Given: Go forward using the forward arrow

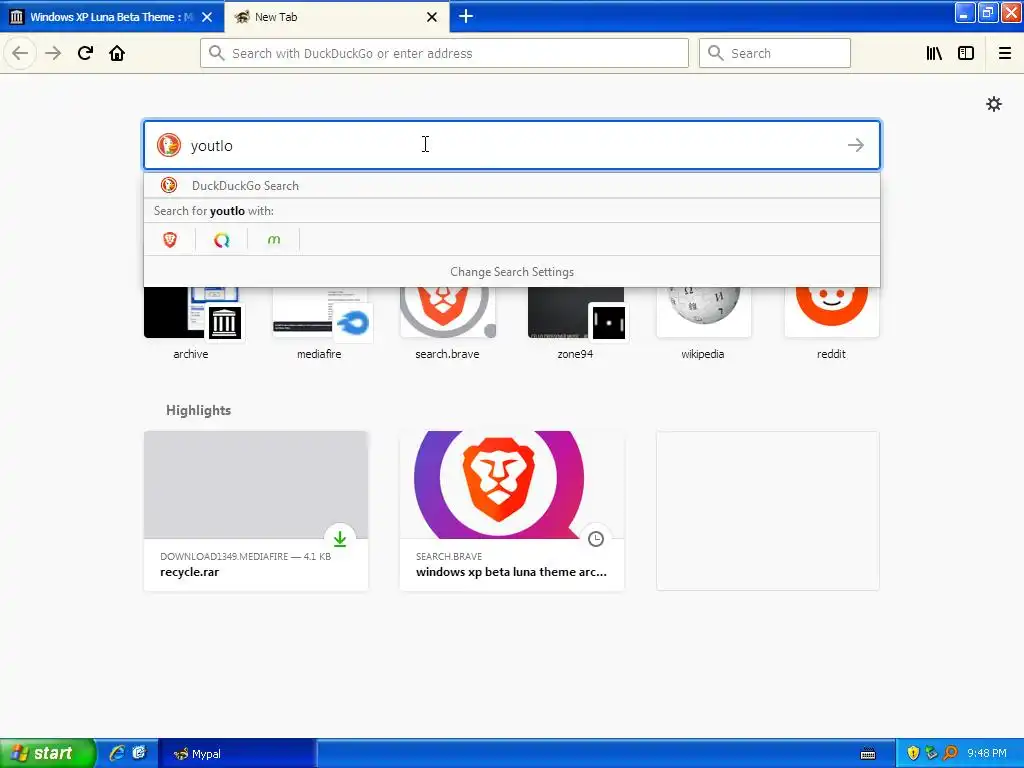Looking at the screenshot, I should click(53, 53).
